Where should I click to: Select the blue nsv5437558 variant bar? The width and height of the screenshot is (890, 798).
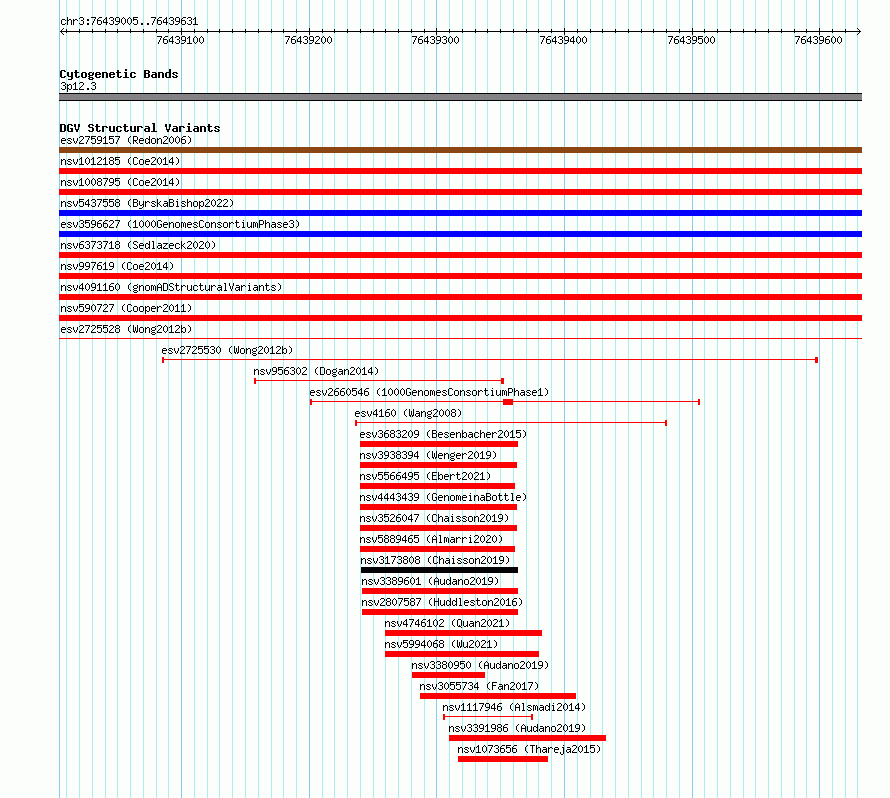tap(460, 213)
